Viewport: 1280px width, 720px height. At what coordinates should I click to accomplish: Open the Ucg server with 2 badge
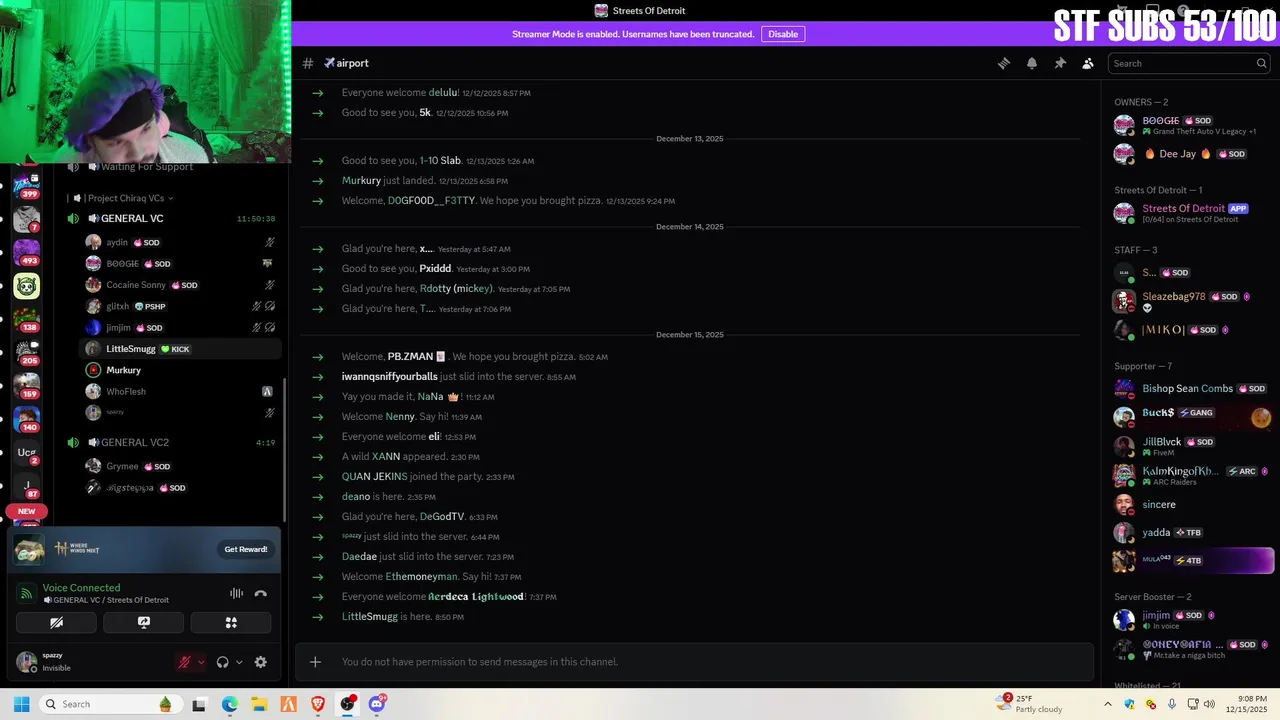point(27,453)
